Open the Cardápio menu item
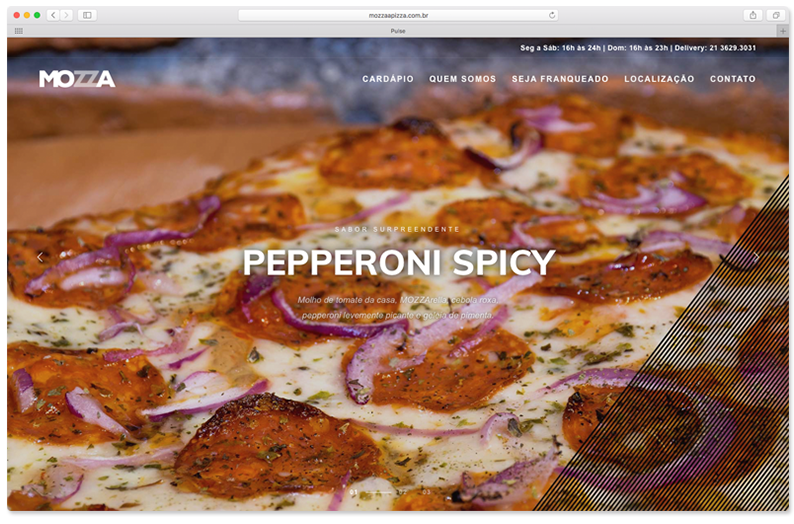Viewport: 794px width, 524px height. pyautogui.click(x=388, y=79)
